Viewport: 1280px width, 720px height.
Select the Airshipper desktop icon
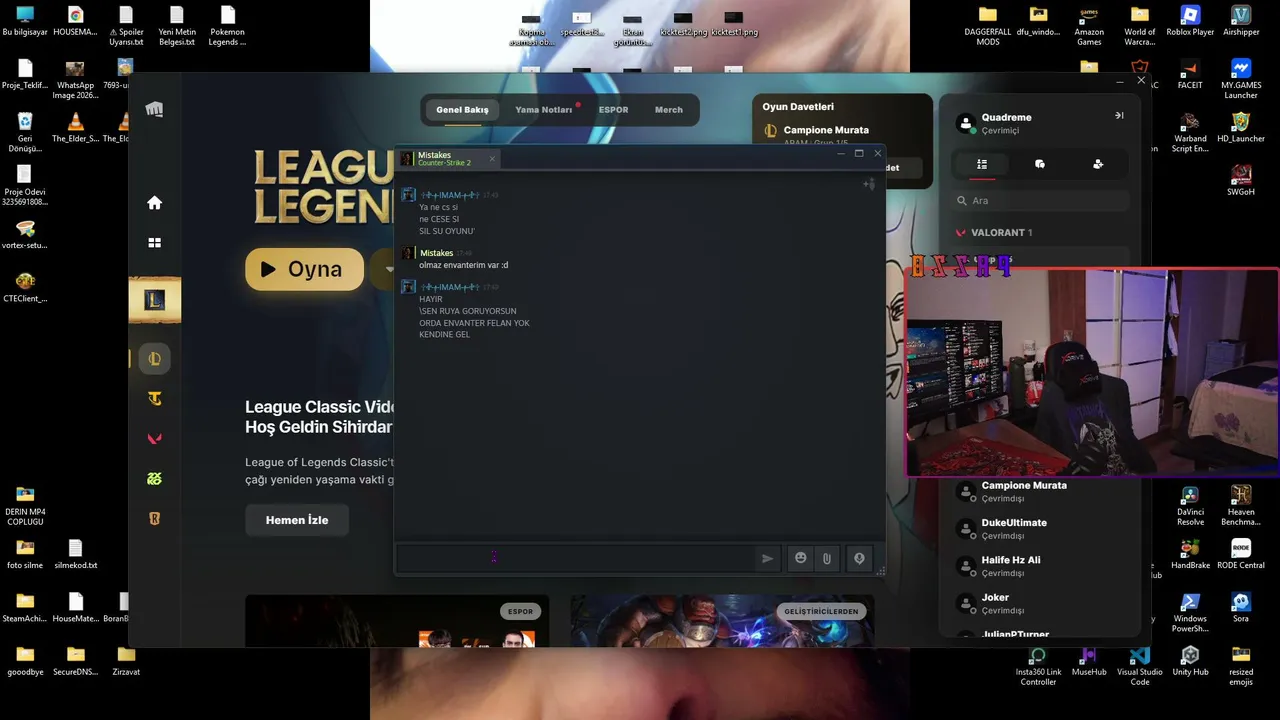click(1241, 22)
